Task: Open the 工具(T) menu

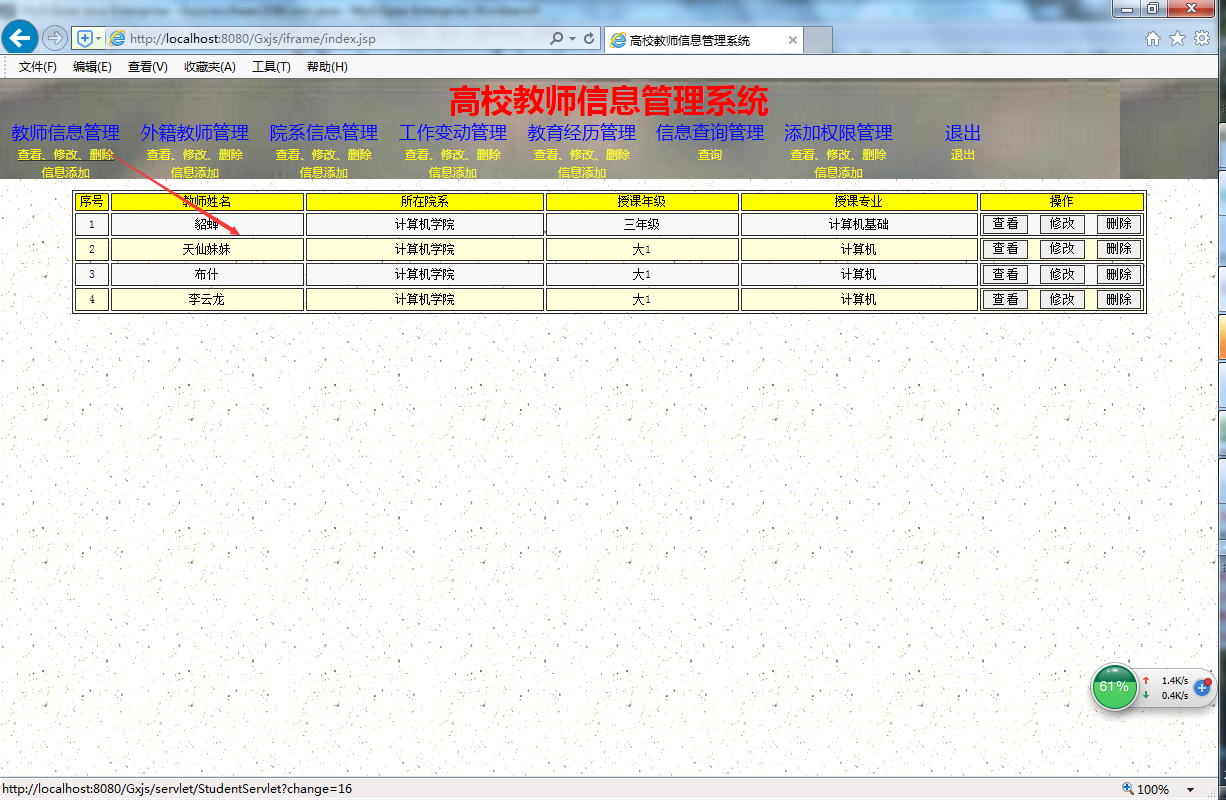Action: (271, 67)
